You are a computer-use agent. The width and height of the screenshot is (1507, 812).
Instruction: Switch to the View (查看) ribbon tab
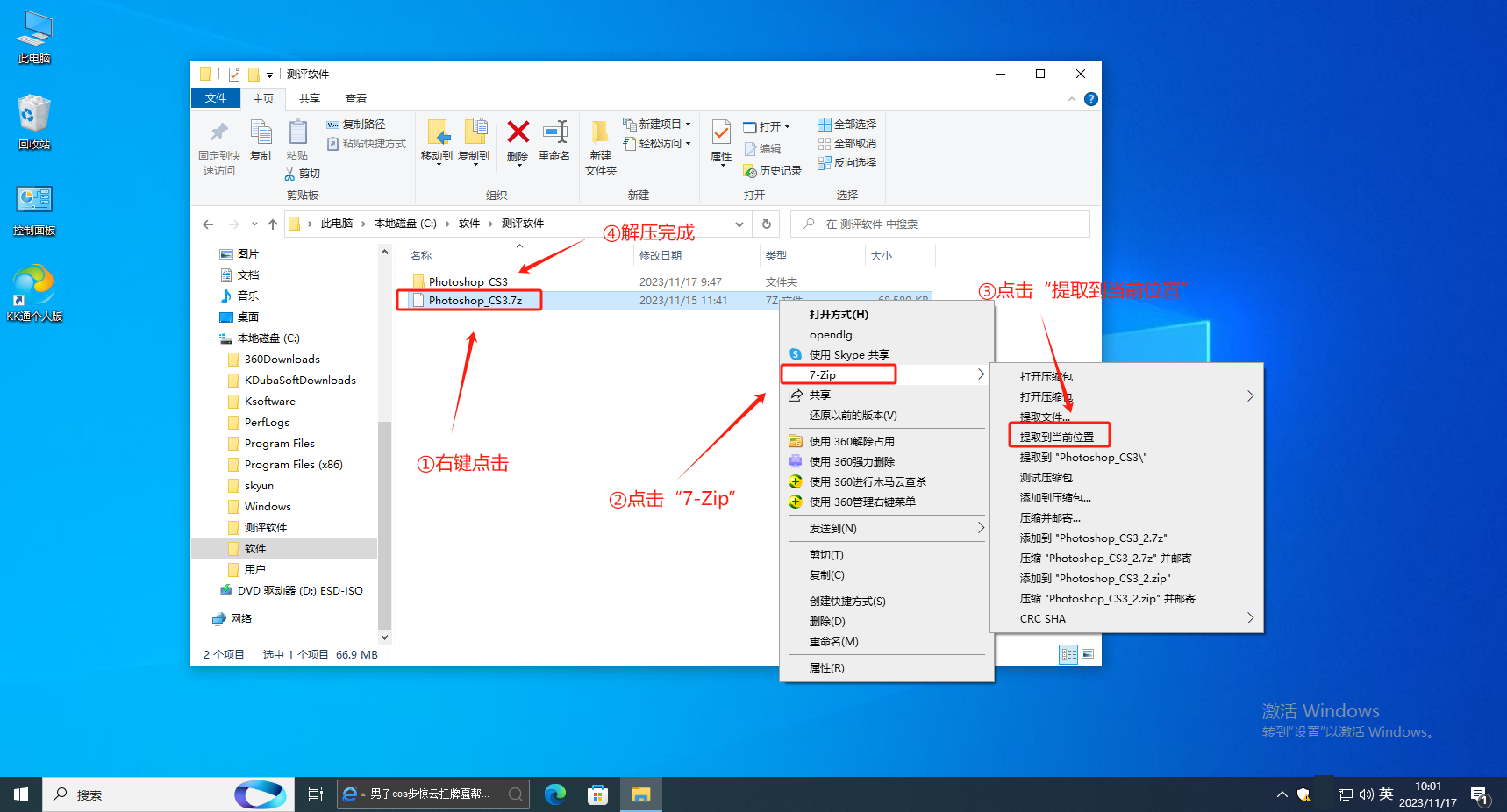coord(356,99)
